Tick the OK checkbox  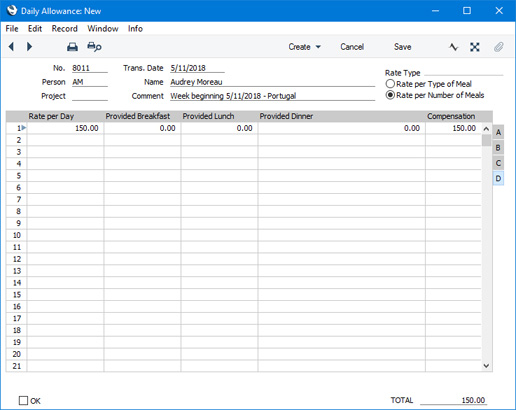(23, 400)
